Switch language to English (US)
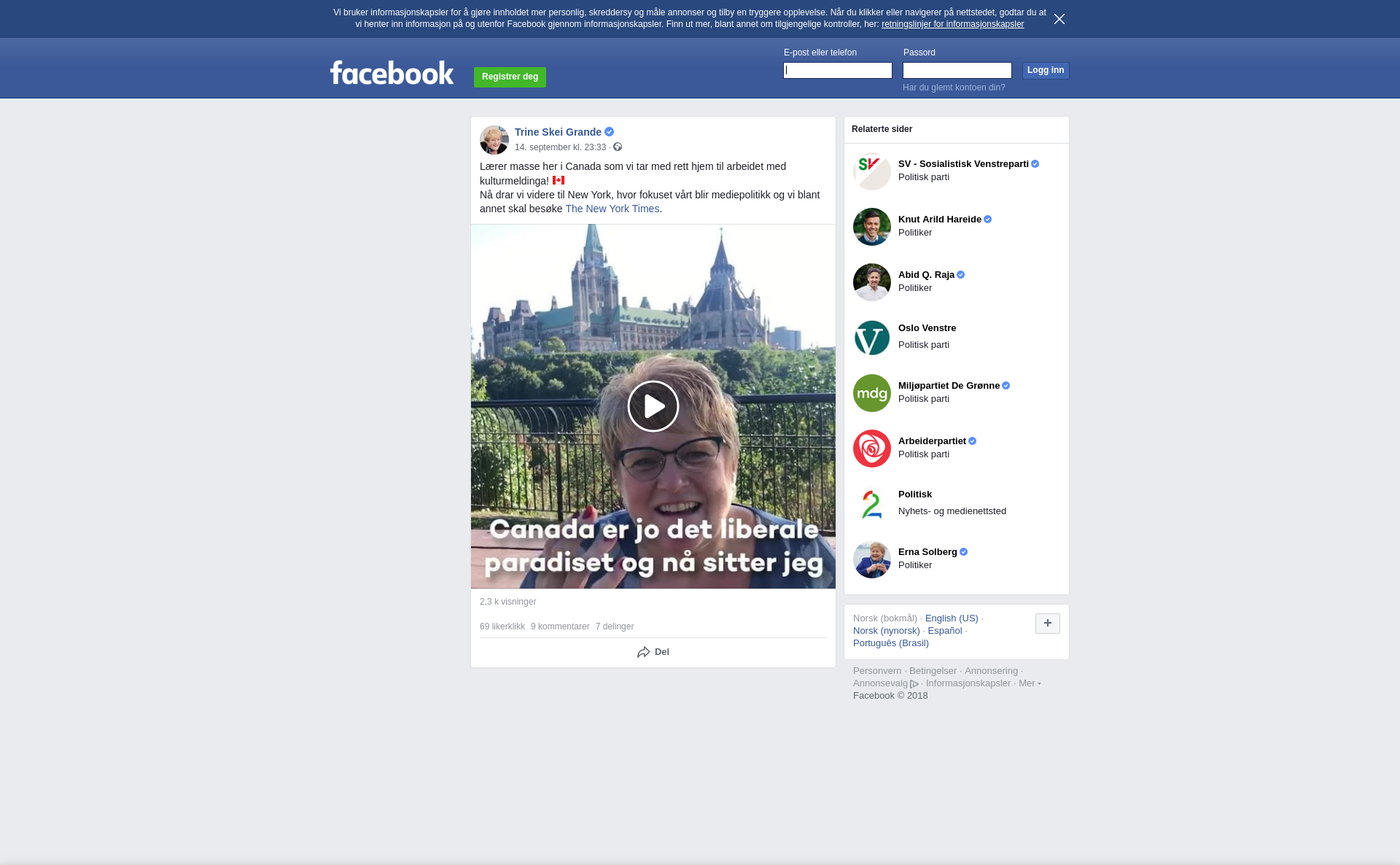 click(x=952, y=618)
